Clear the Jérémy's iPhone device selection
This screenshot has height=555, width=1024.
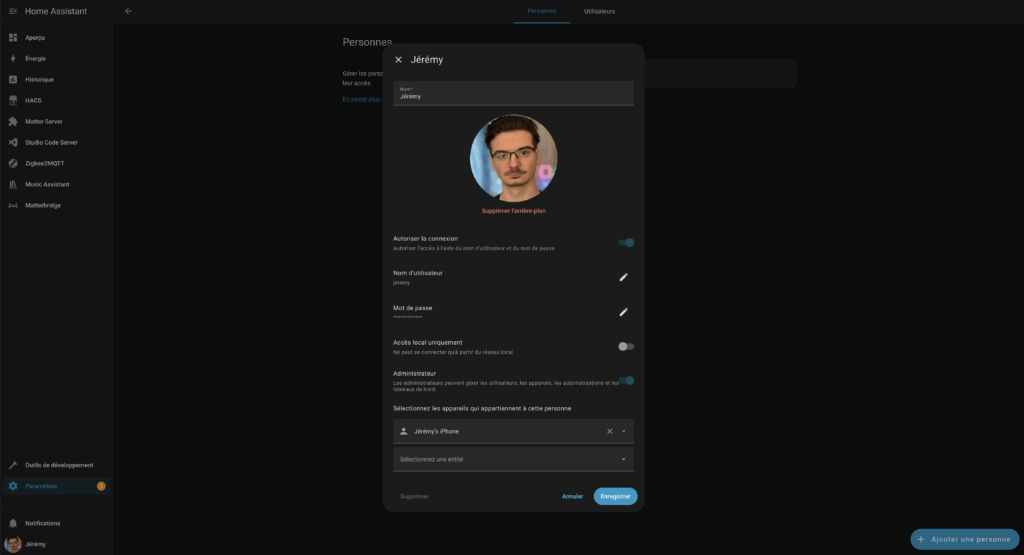pos(609,431)
